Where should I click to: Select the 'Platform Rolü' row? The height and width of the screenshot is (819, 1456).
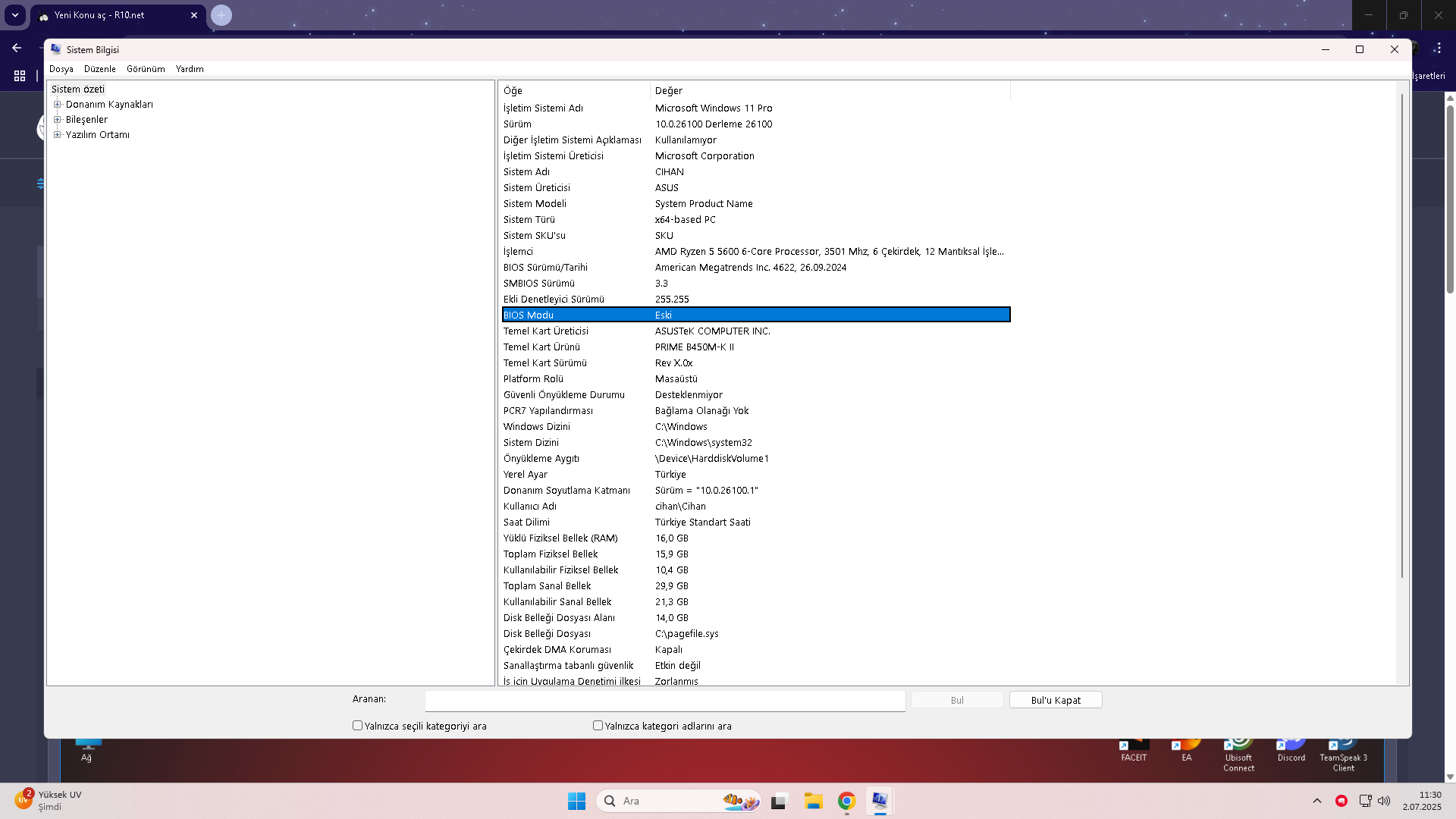[756, 379]
